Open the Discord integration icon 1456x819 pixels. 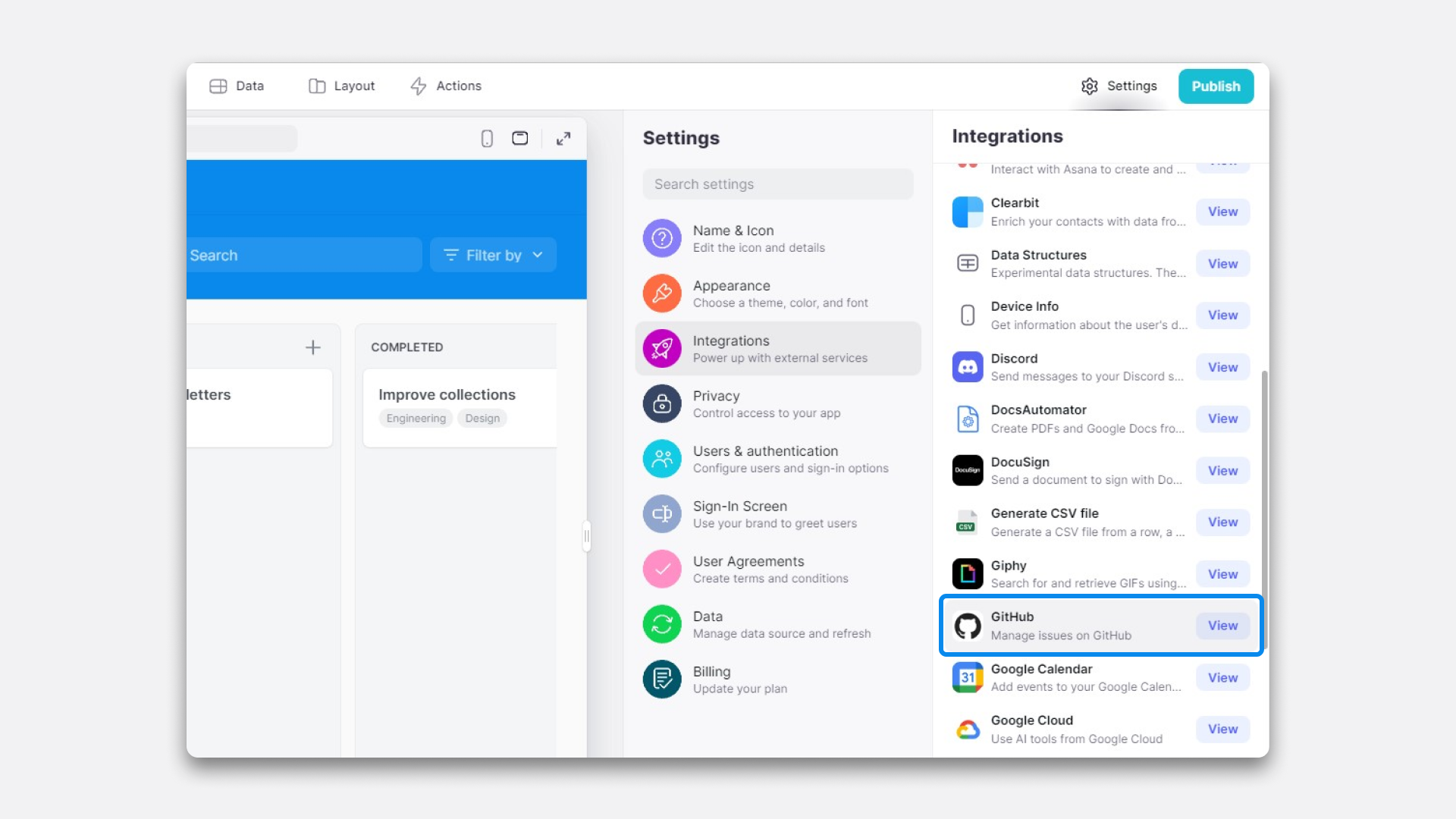click(967, 367)
